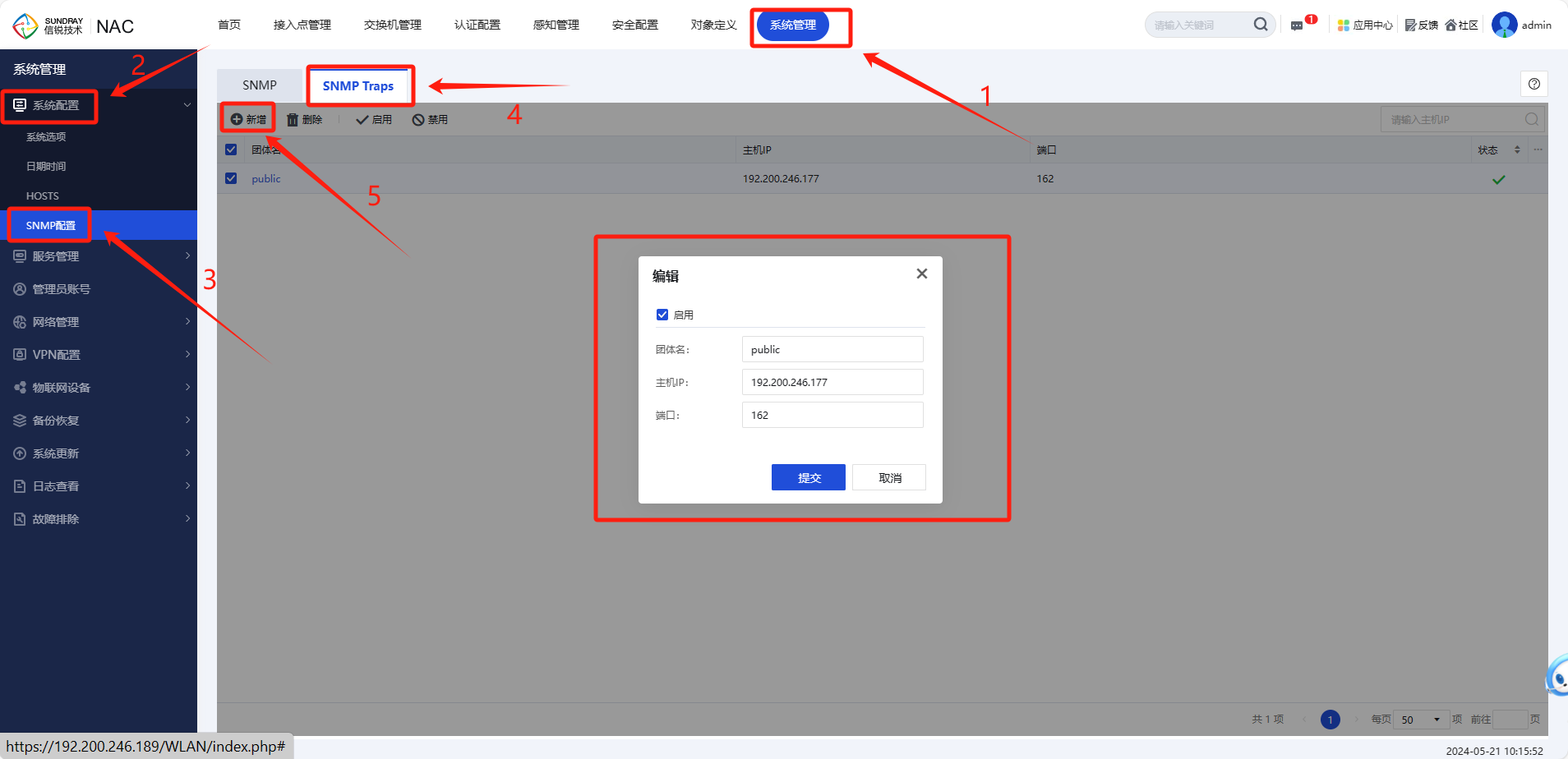This screenshot has height=759, width=1568.
Task: Select SNMP配置 in the sidebar
Action: coord(99,225)
